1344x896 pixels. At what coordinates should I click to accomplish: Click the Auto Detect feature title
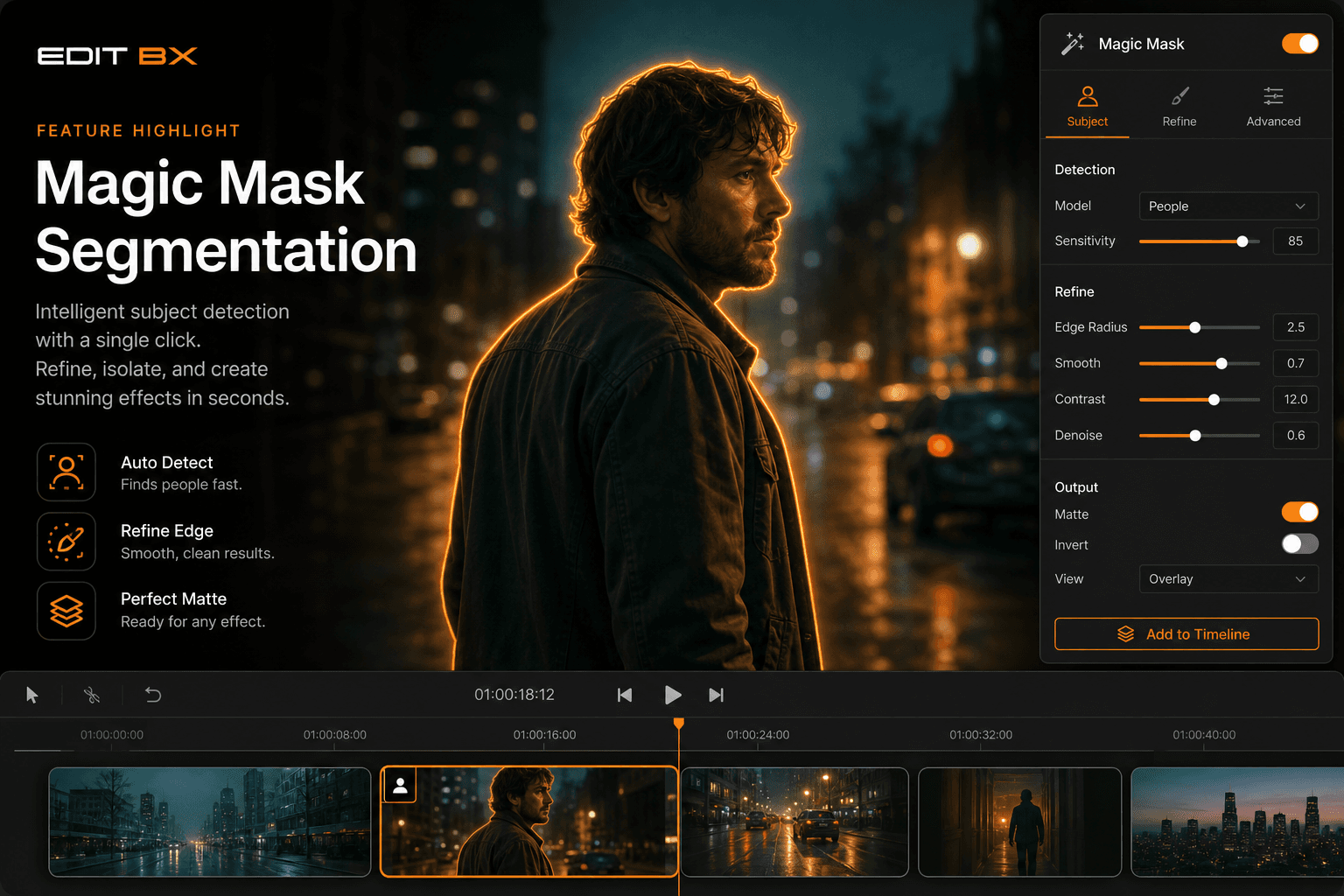167,463
